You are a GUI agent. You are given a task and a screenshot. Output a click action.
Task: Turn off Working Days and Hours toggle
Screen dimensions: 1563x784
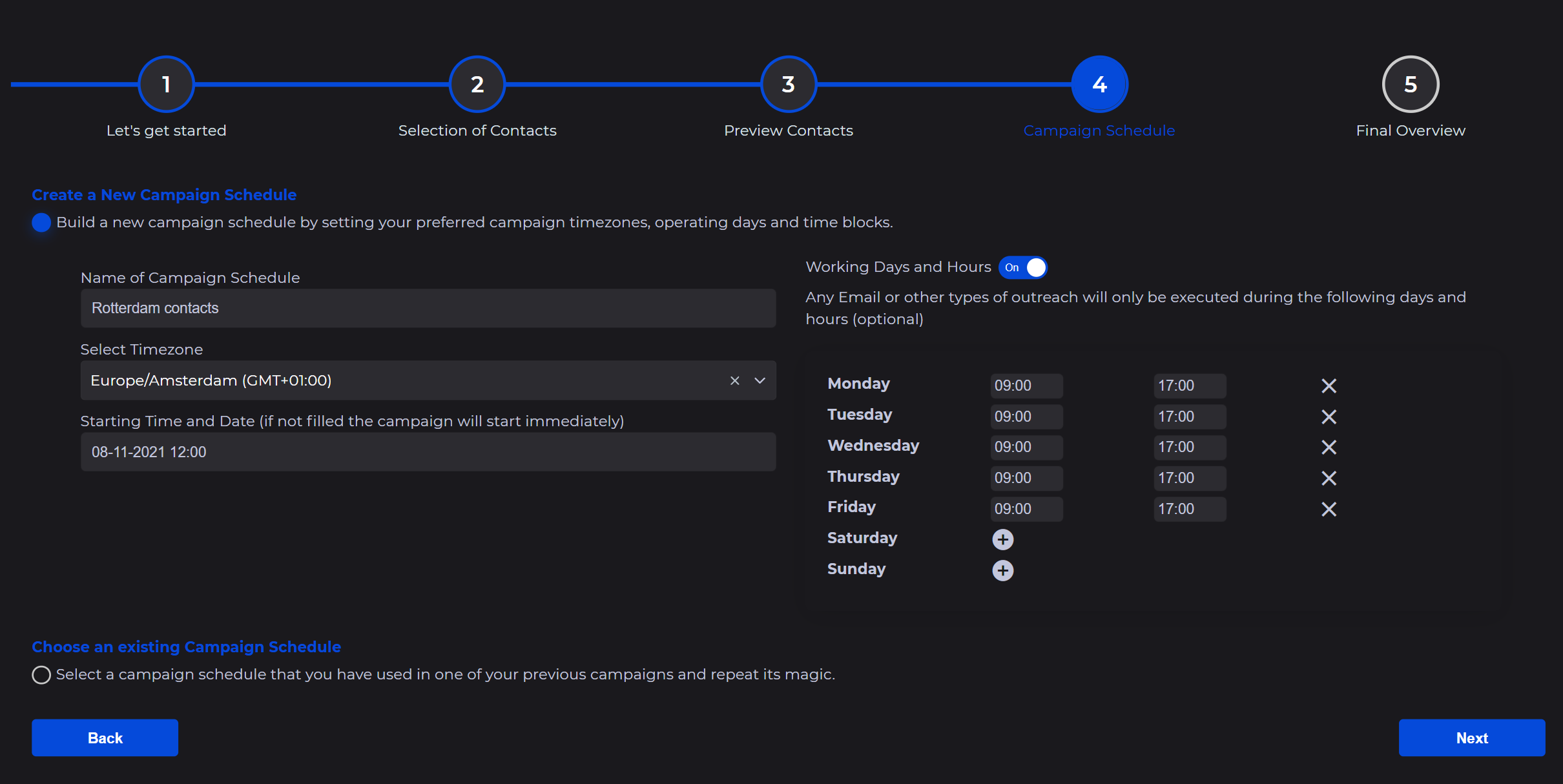pos(1022,267)
